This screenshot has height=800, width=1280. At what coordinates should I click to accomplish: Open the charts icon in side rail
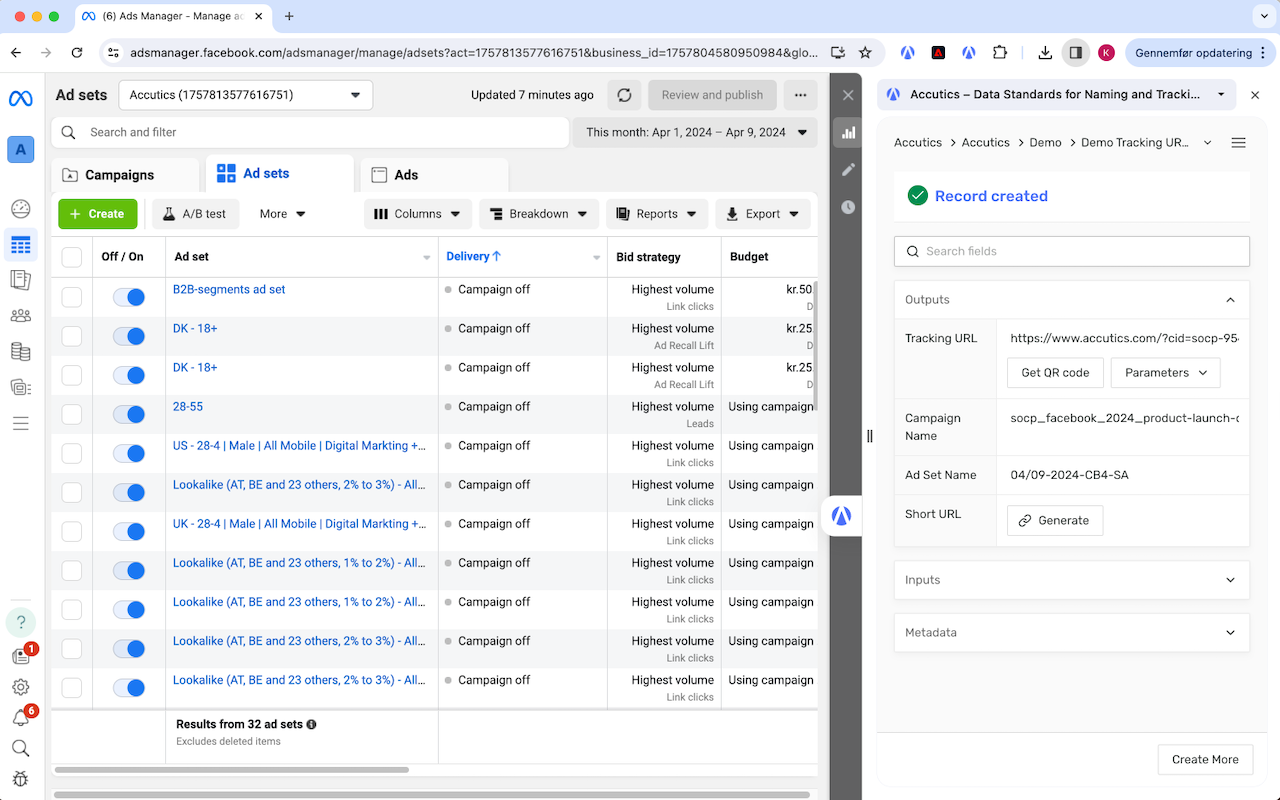(x=848, y=132)
